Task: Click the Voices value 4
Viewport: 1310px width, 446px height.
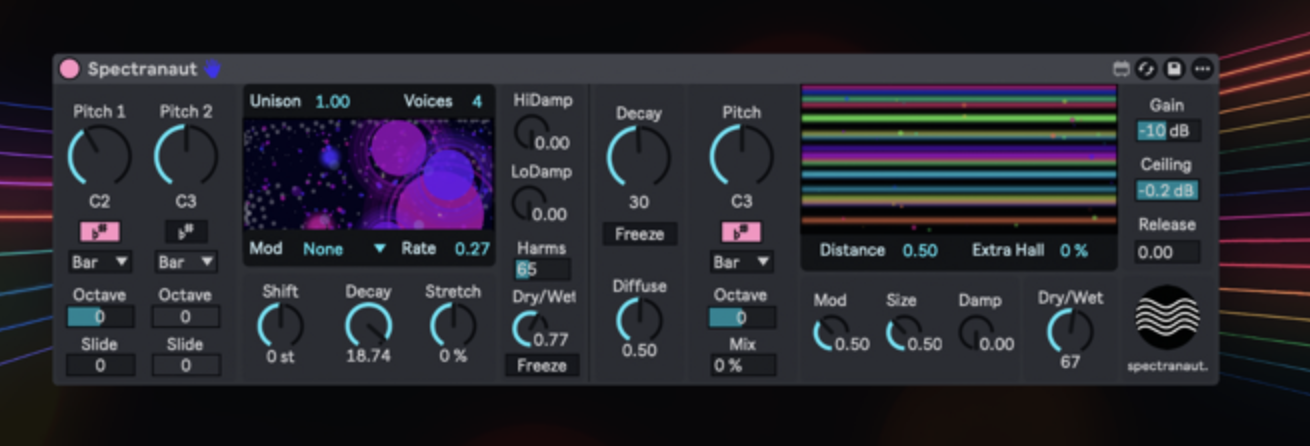Action: coord(477,101)
